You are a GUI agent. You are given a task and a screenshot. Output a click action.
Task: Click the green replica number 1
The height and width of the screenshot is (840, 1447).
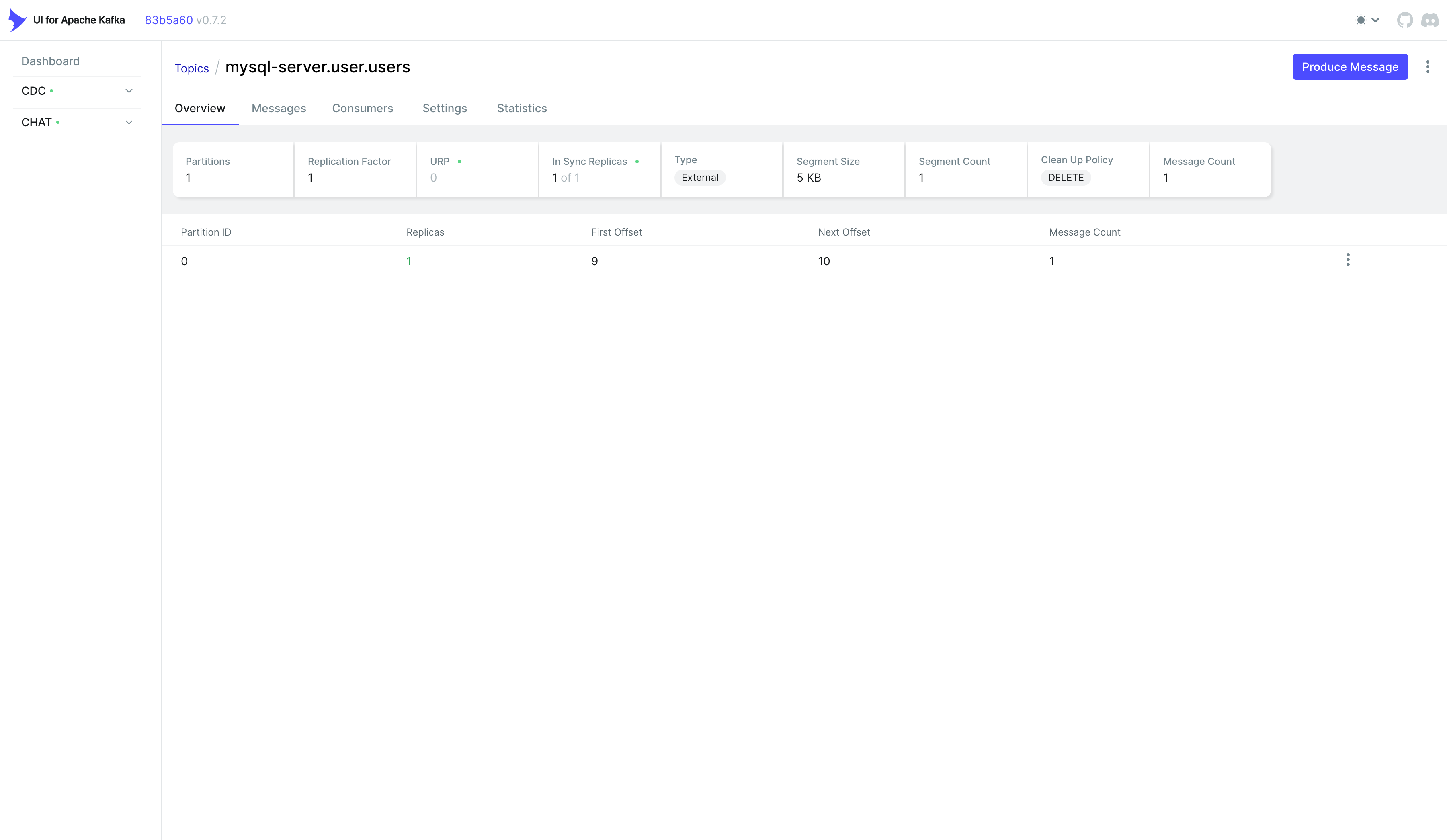(x=409, y=261)
